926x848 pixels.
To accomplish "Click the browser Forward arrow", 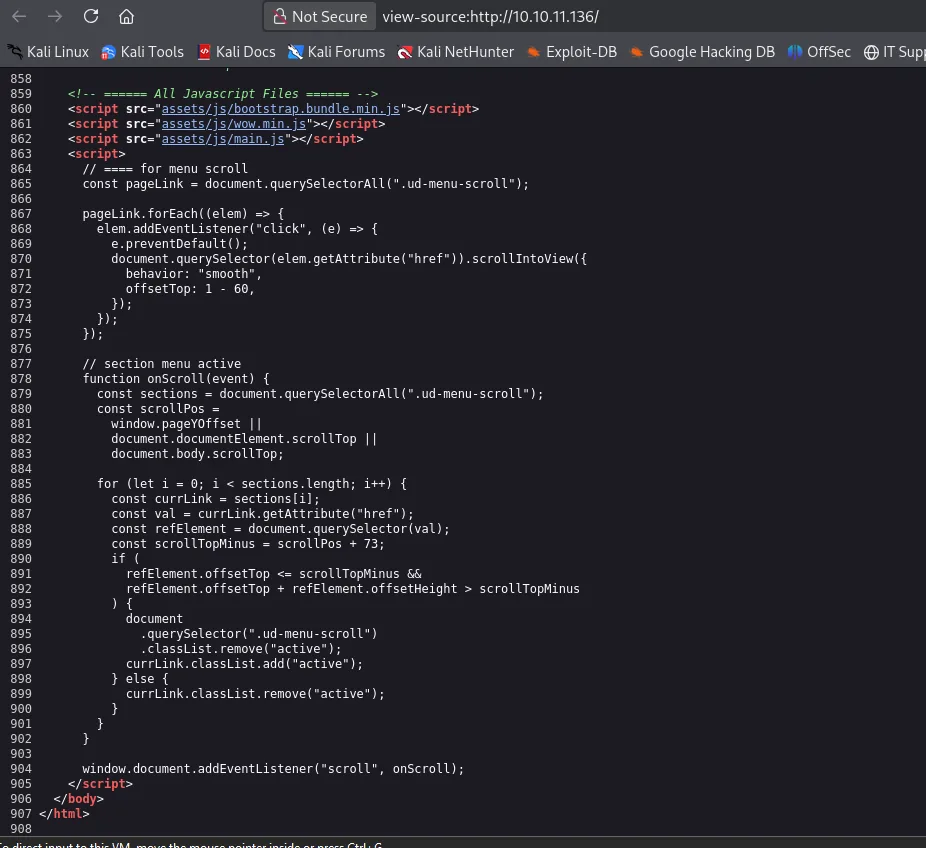I will (55, 17).
